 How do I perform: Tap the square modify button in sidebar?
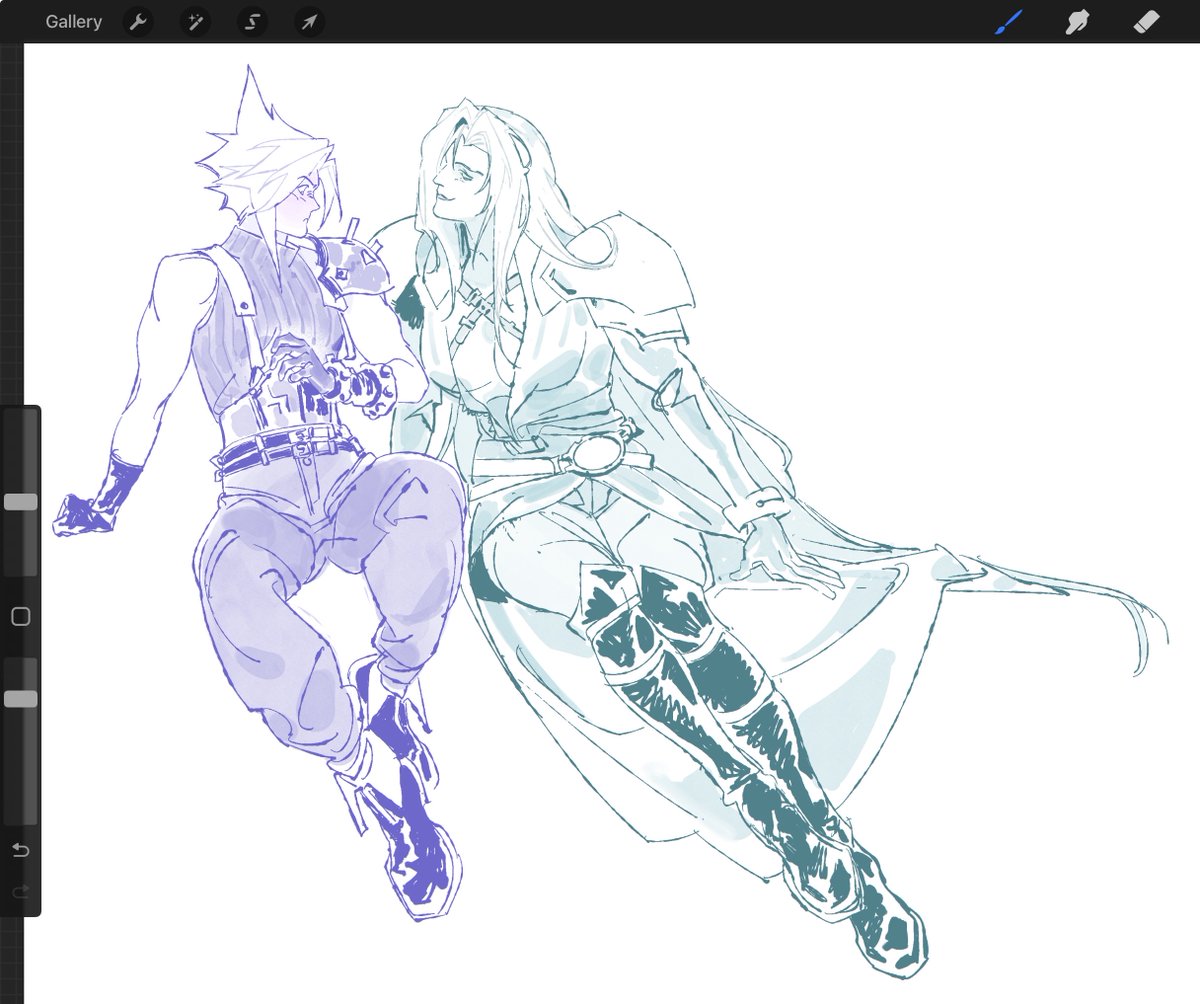pyautogui.click(x=20, y=617)
